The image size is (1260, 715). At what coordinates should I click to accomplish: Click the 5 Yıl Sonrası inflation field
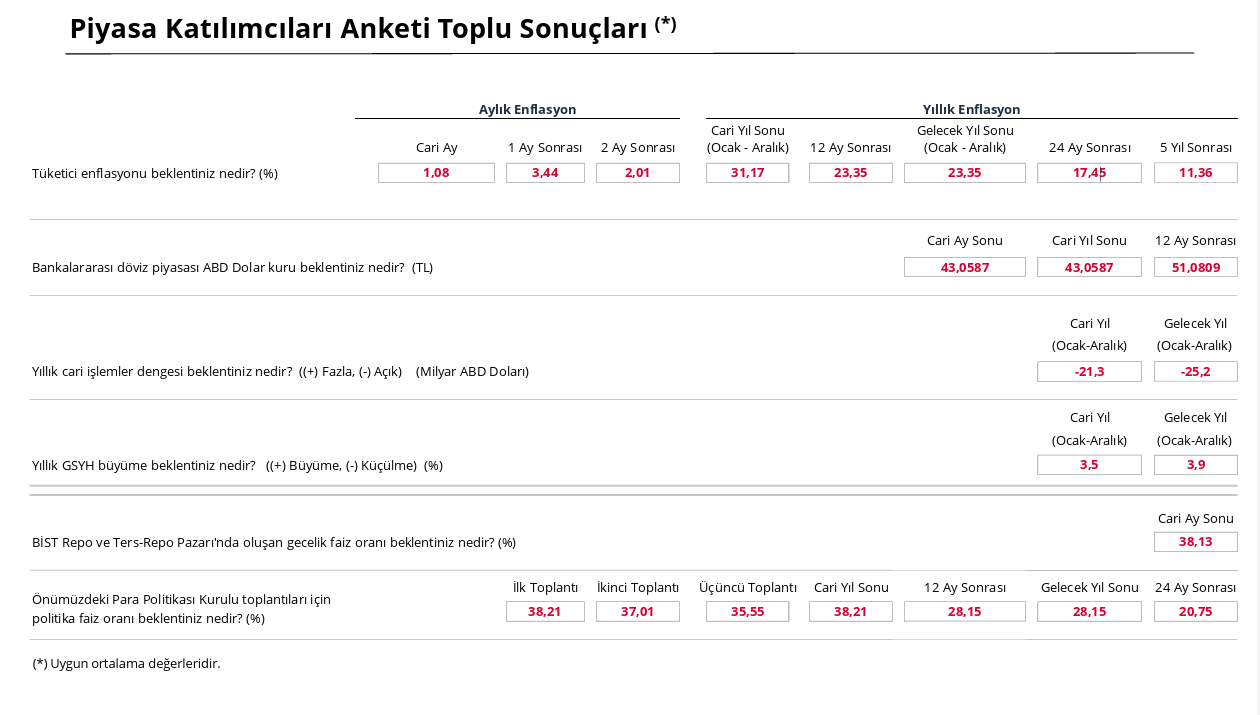pos(1195,173)
